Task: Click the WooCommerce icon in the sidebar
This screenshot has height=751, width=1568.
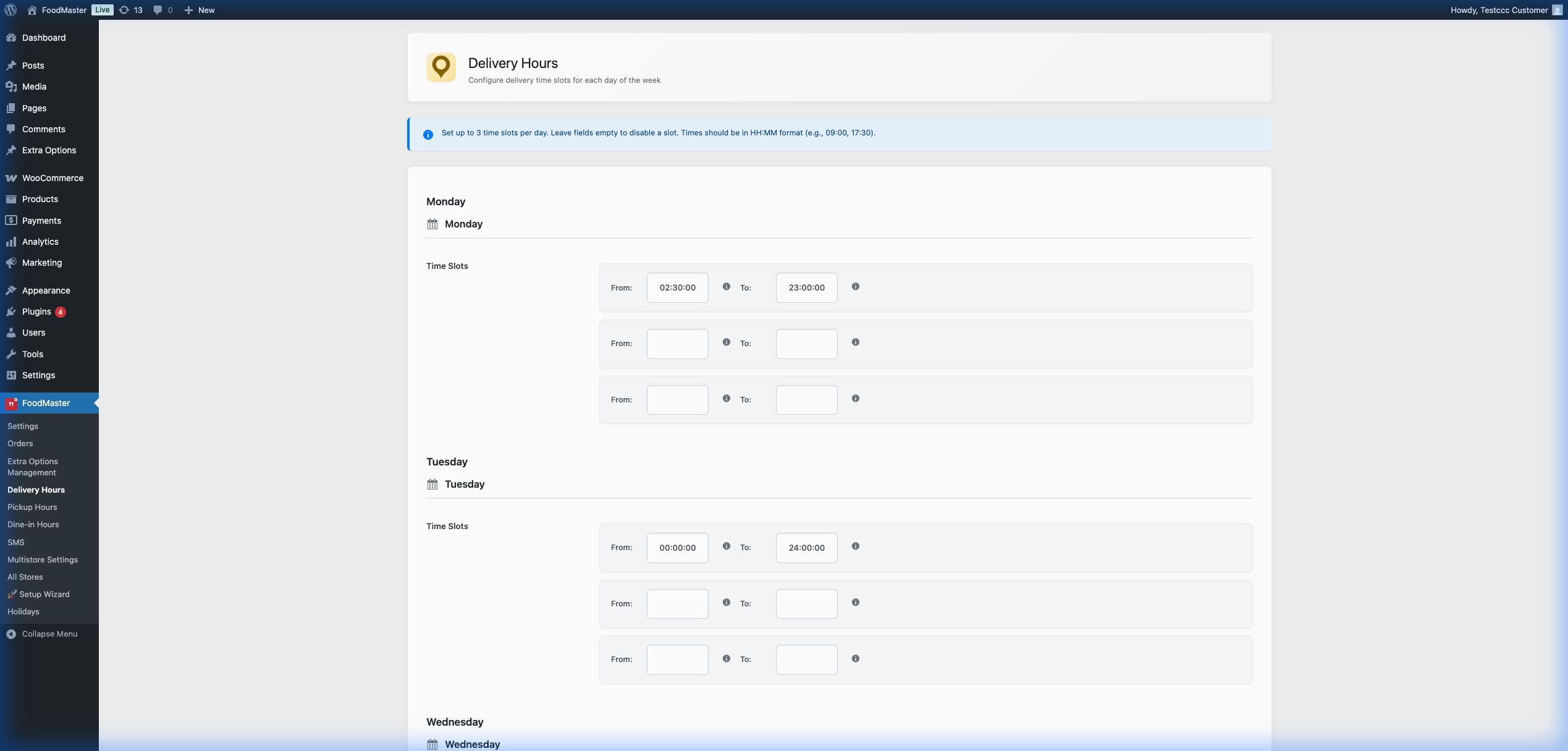Action: 12,178
